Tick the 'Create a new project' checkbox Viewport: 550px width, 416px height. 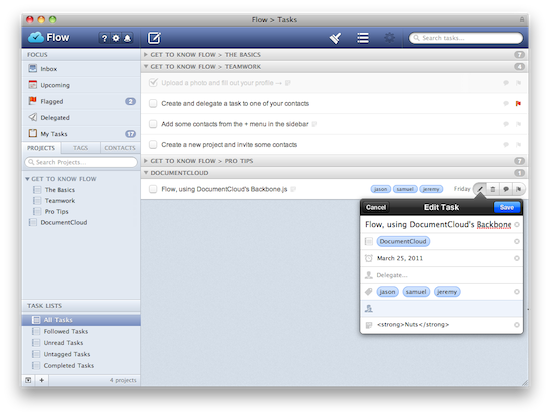[x=153, y=145]
